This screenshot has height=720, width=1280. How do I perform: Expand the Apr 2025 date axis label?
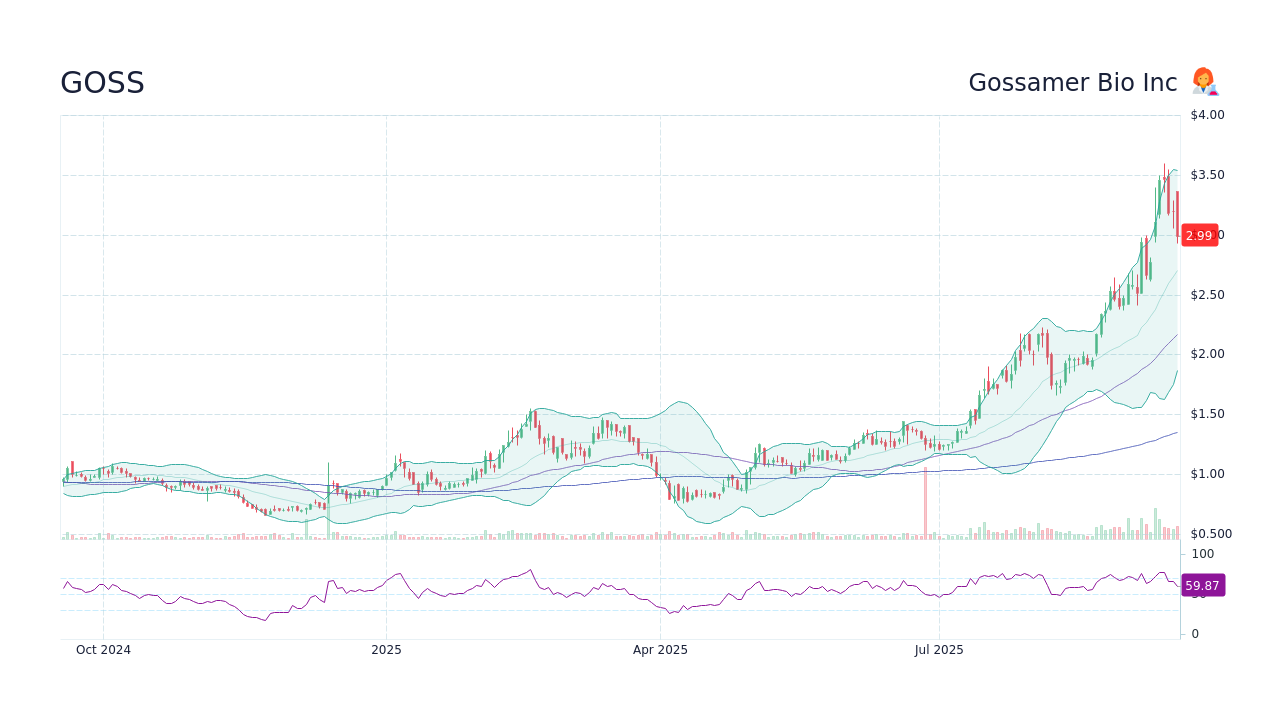click(660, 650)
